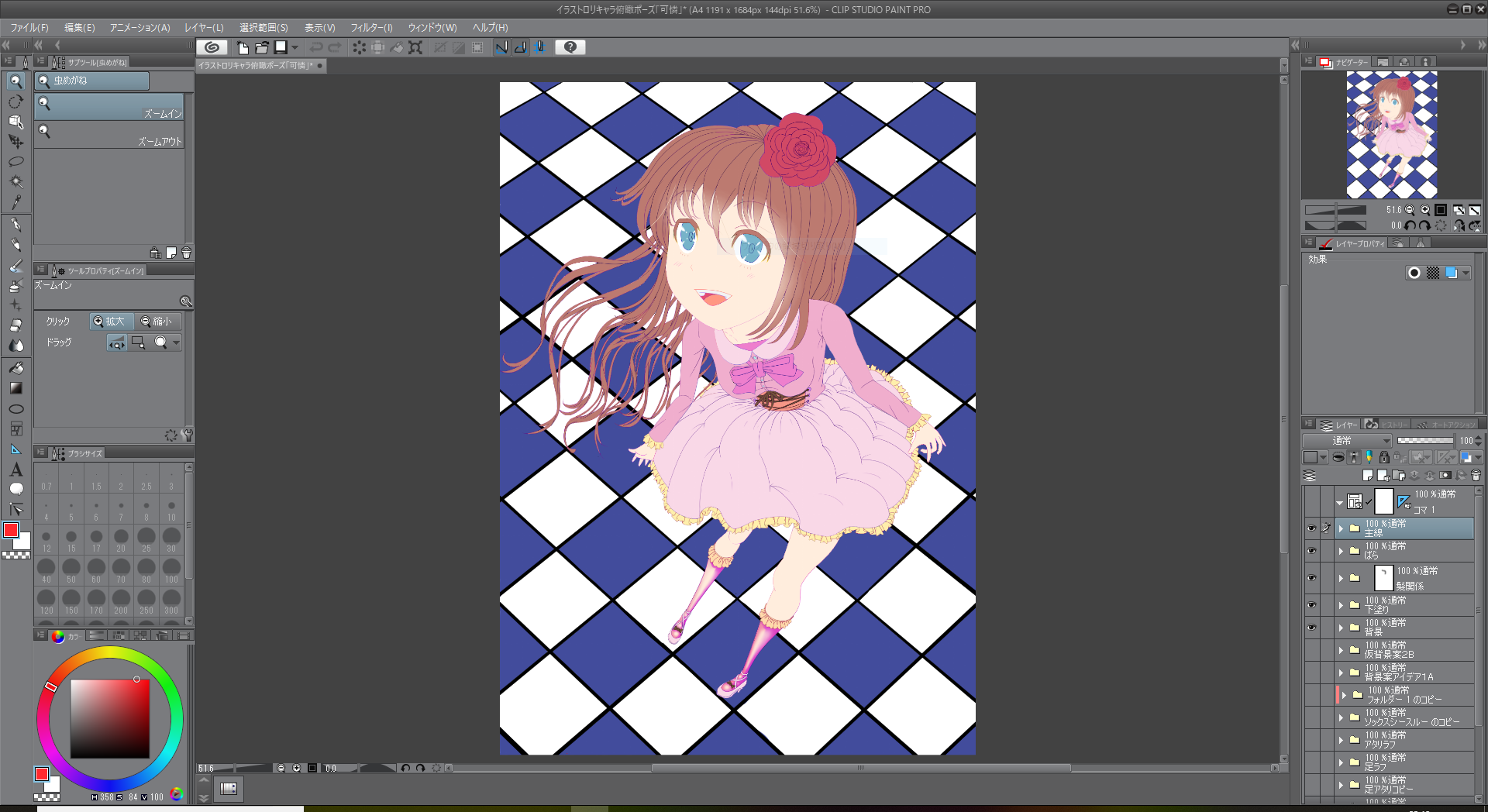Select the Move Layer tool
Viewport: 1488px width, 812px height.
point(15,142)
